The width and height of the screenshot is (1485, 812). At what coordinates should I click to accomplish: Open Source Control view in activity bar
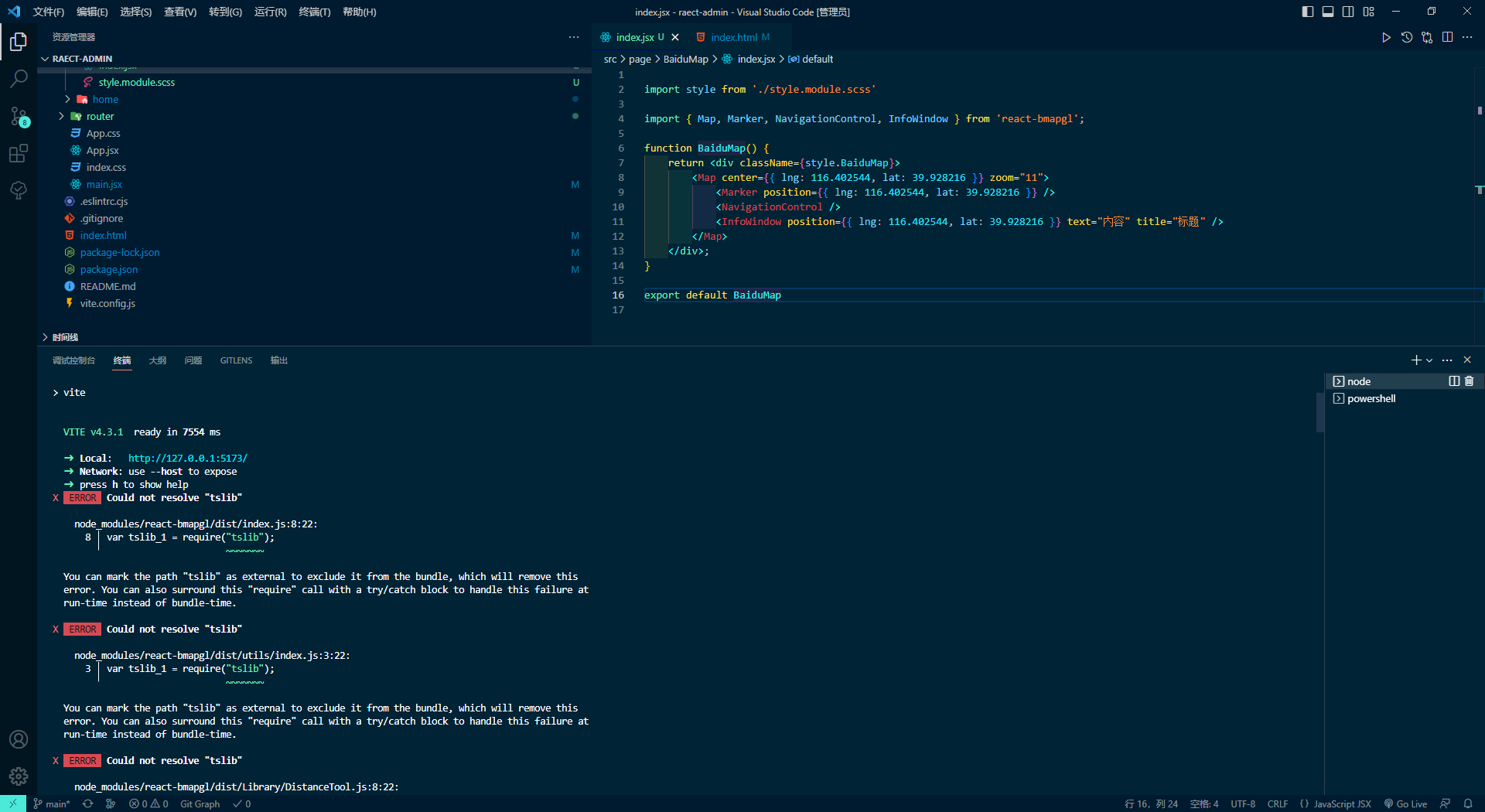tap(19, 116)
